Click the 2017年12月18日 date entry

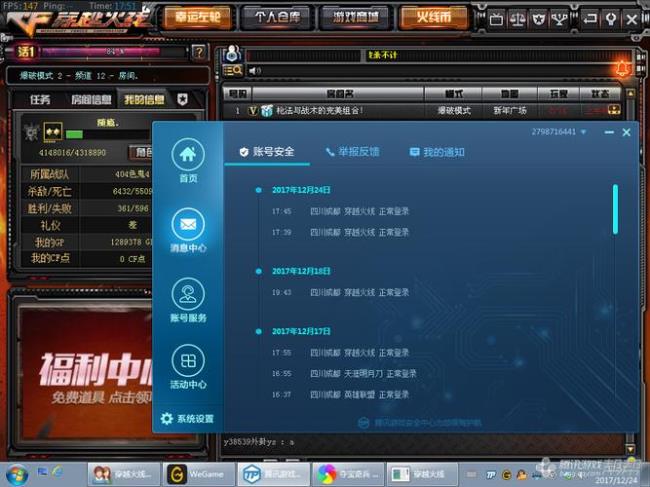[301, 271]
